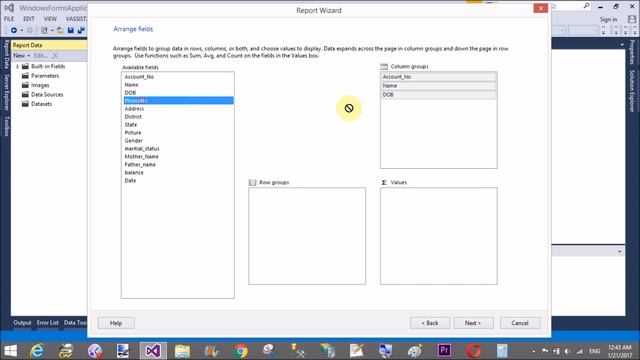Open the Solution Explorer side tab
The height and width of the screenshot is (360, 640).
point(632,91)
